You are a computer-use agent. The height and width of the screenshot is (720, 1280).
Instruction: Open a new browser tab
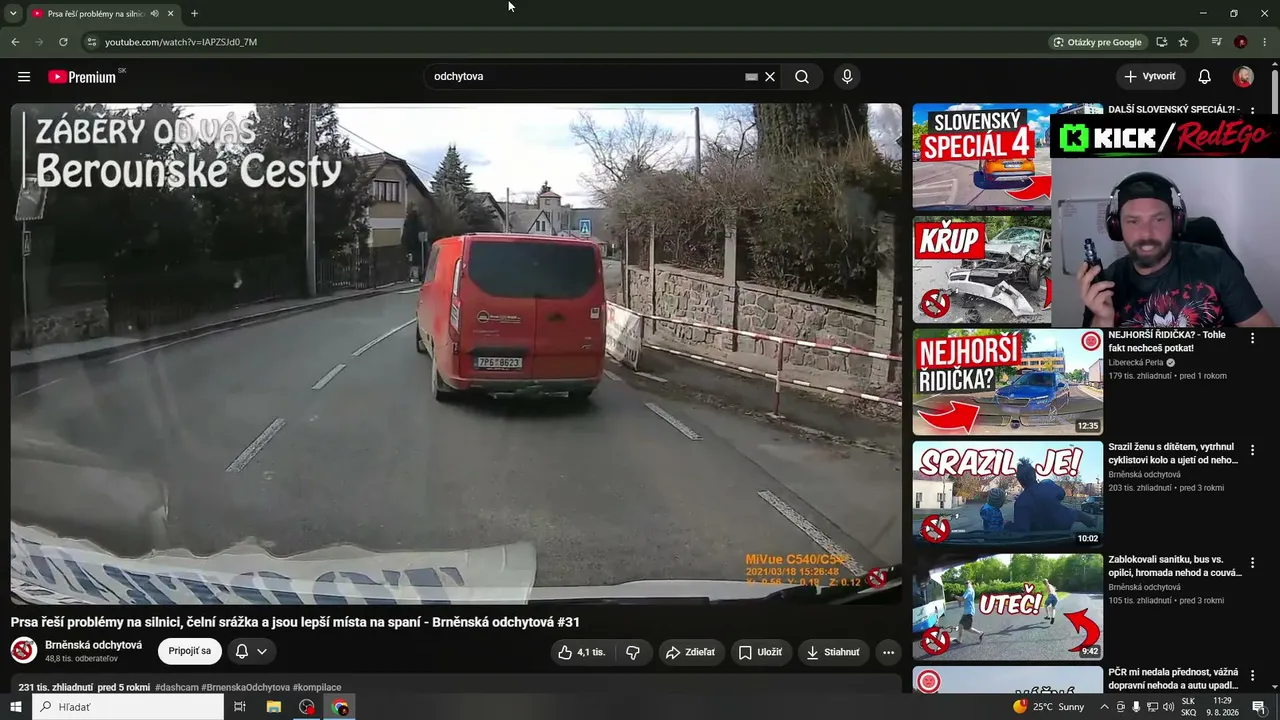coord(194,14)
